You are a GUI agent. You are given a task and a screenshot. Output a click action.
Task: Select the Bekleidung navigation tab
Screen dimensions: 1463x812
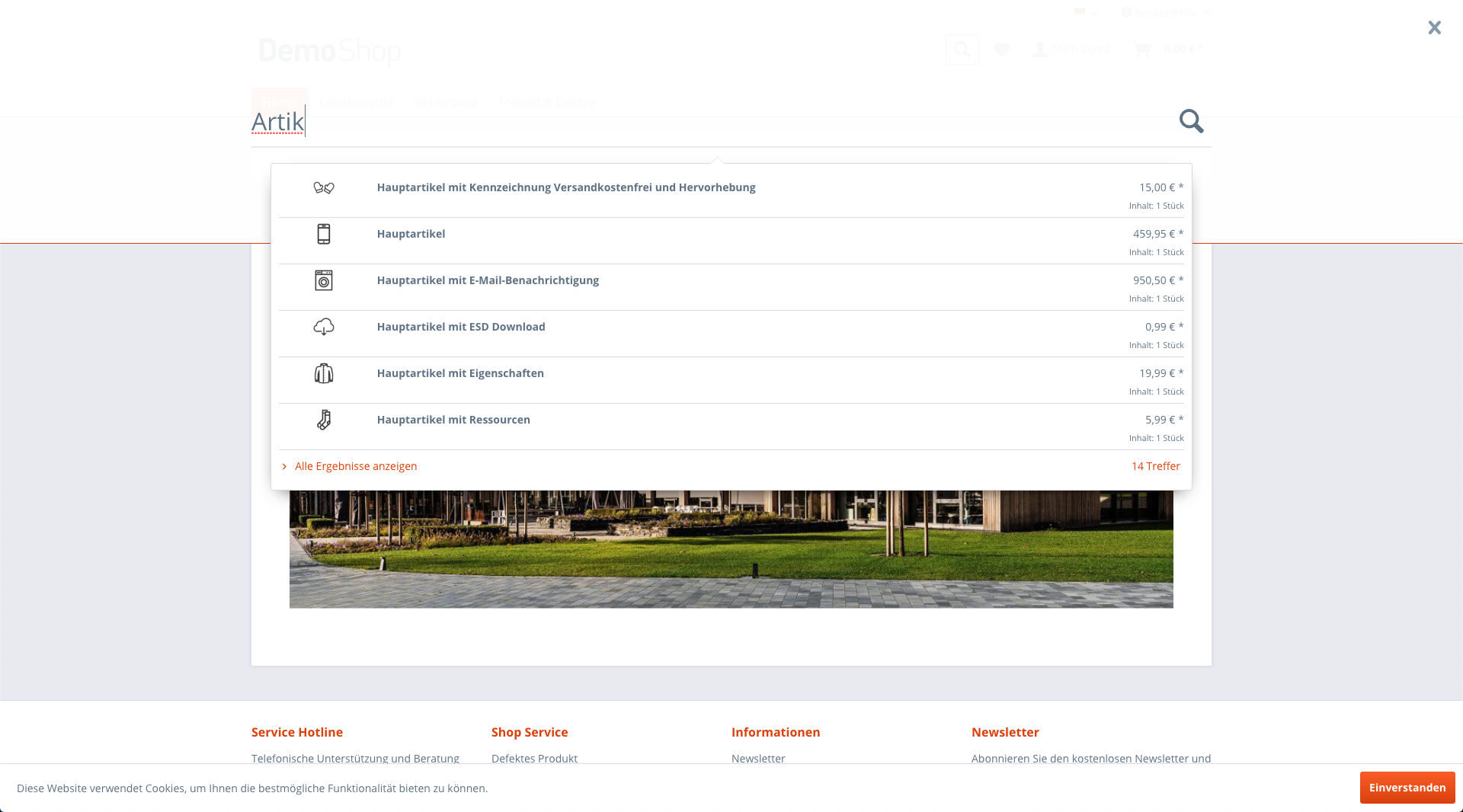coord(447,102)
